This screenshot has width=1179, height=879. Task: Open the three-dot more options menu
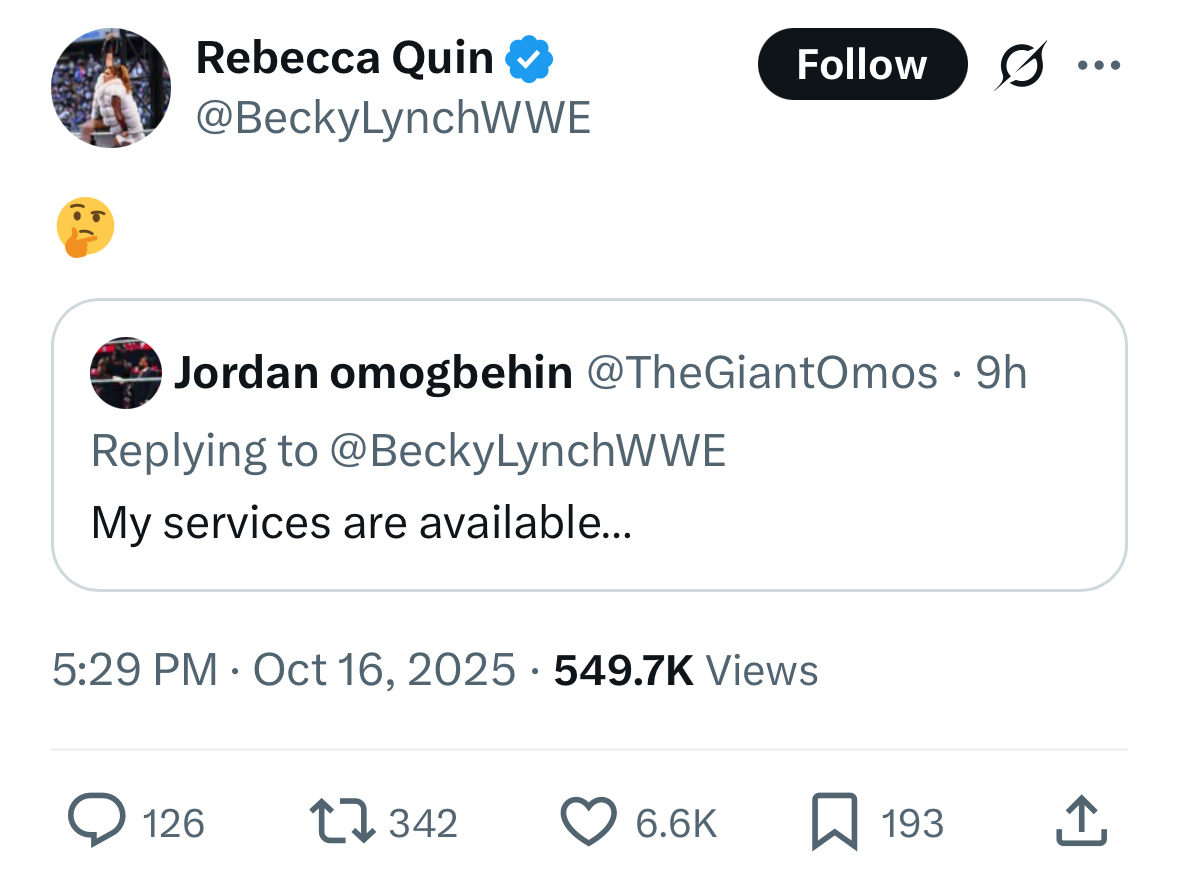[x=1100, y=65]
